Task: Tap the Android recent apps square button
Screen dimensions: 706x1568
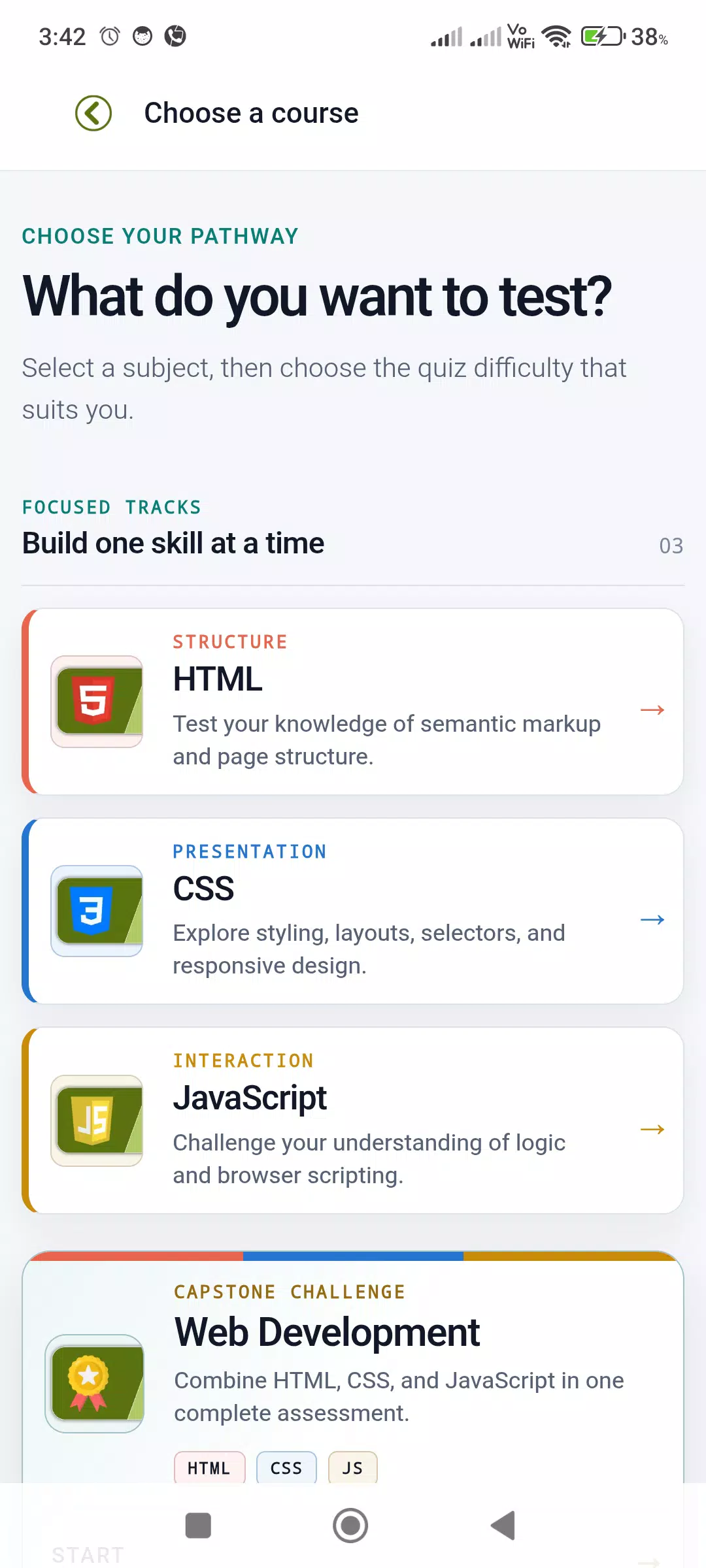Action: (198, 1526)
